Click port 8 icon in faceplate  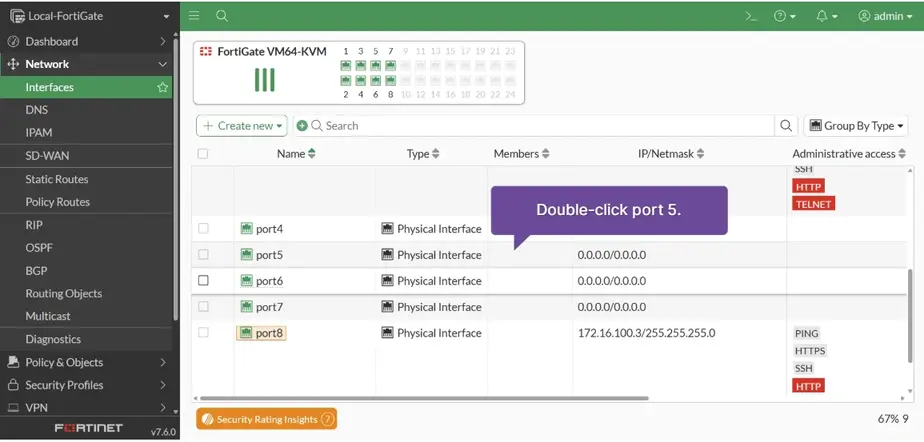pyautogui.click(x=390, y=80)
